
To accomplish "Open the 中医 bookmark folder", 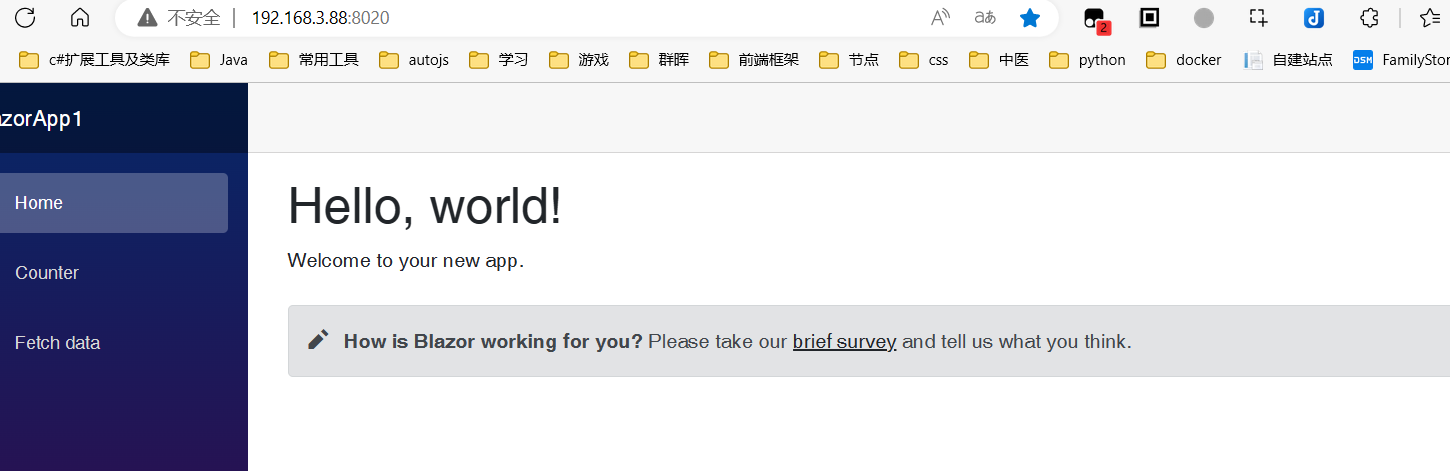I will [x=999, y=60].
